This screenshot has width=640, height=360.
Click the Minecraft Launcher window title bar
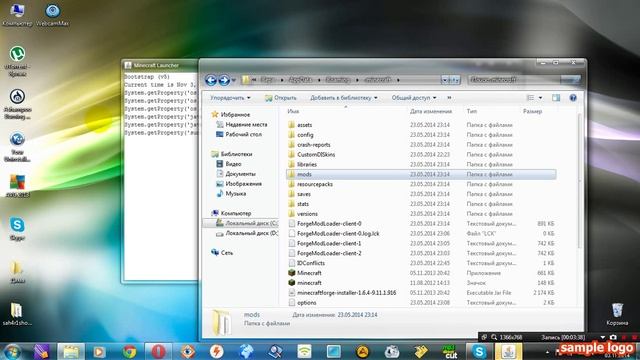(160, 65)
